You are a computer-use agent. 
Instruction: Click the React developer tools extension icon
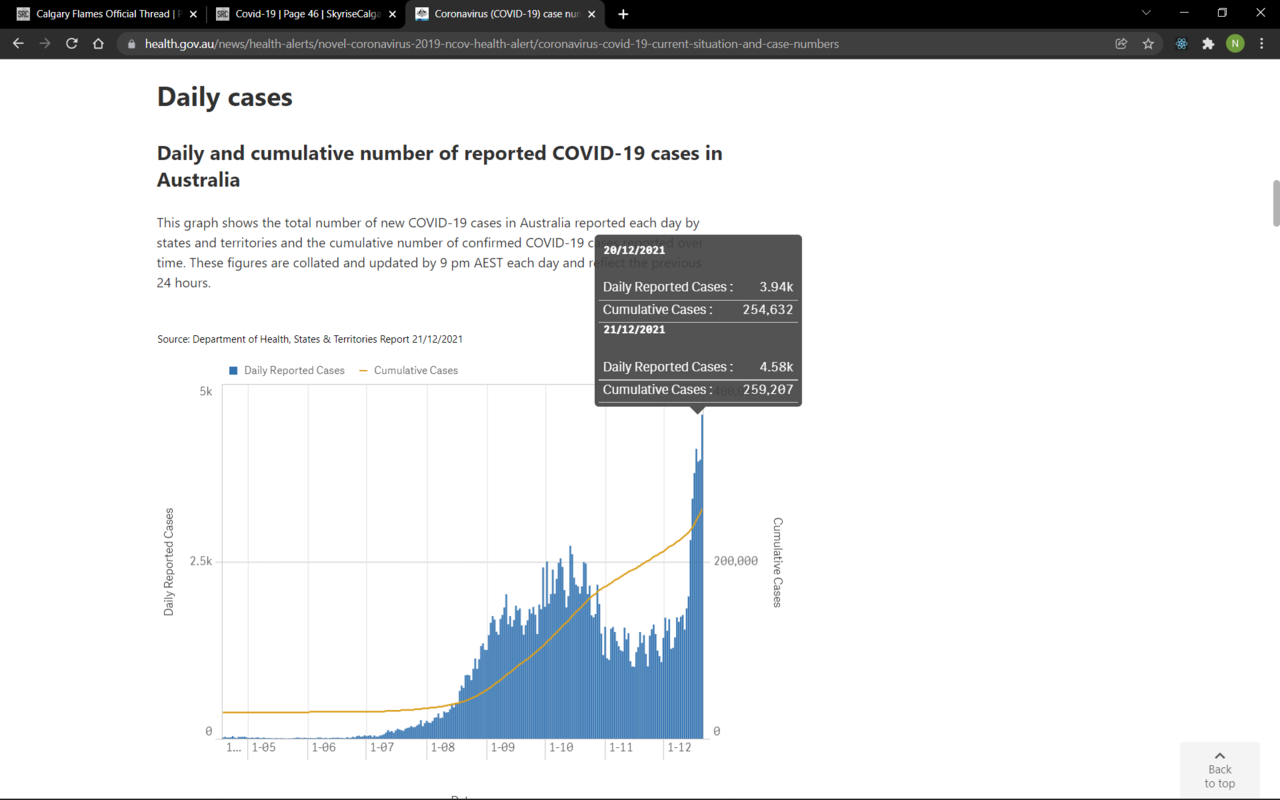pos(1182,44)
